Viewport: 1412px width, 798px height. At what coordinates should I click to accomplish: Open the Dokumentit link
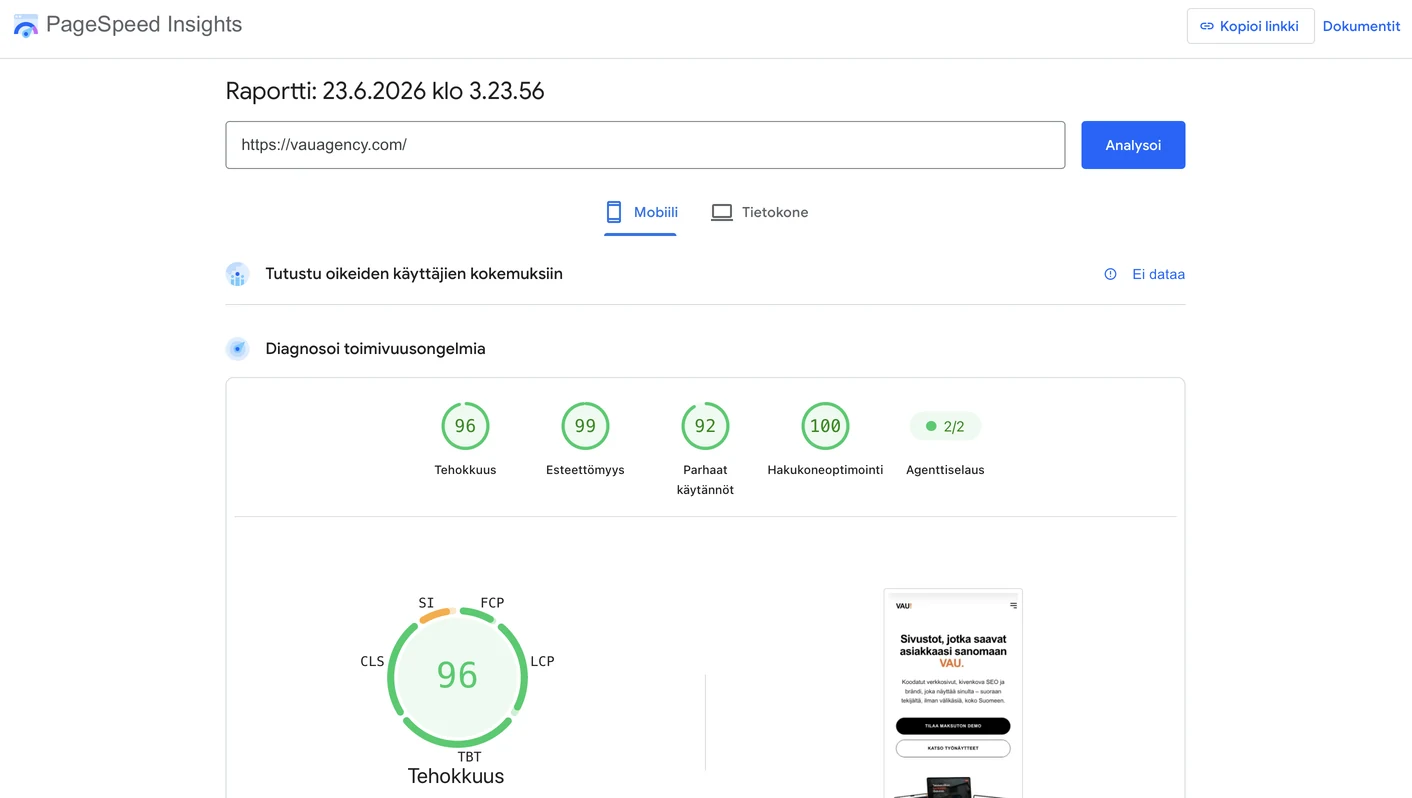point(1361,26)
